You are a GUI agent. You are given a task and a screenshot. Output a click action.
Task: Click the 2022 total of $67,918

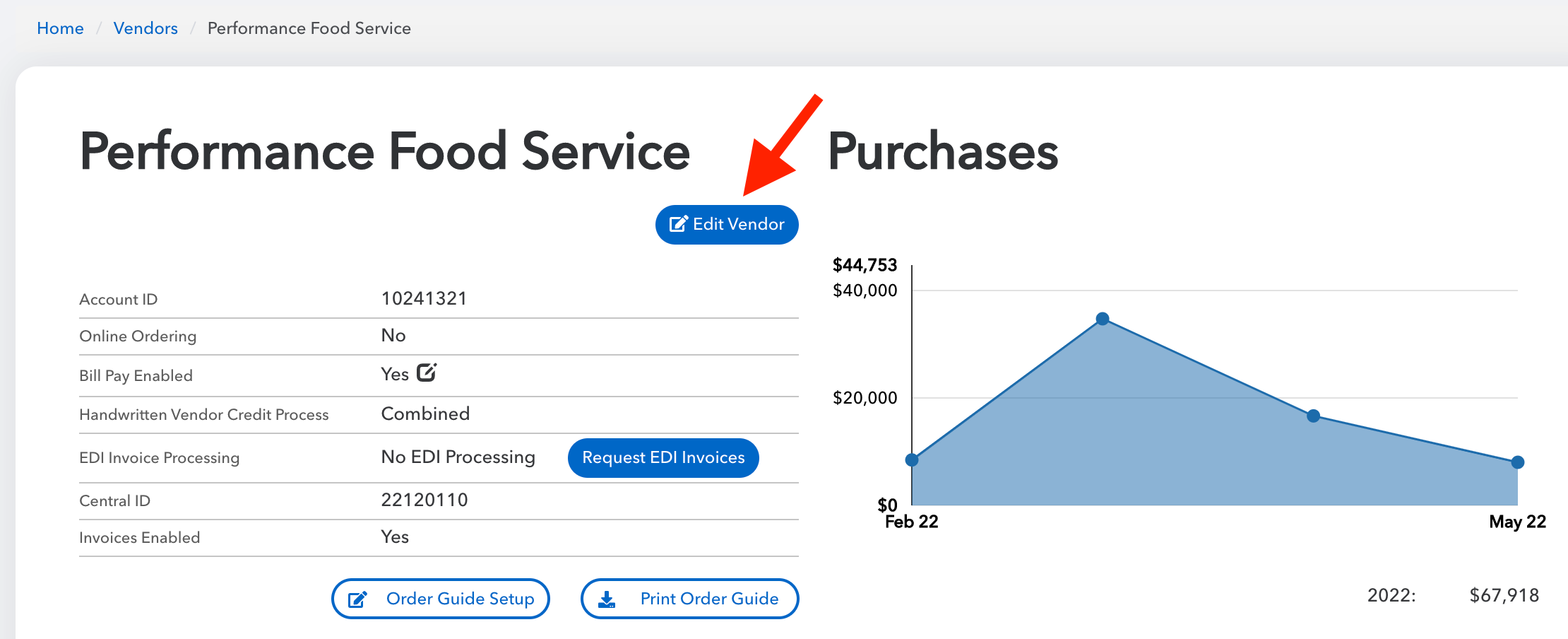pyautogui.click(x=1504, y=595)
